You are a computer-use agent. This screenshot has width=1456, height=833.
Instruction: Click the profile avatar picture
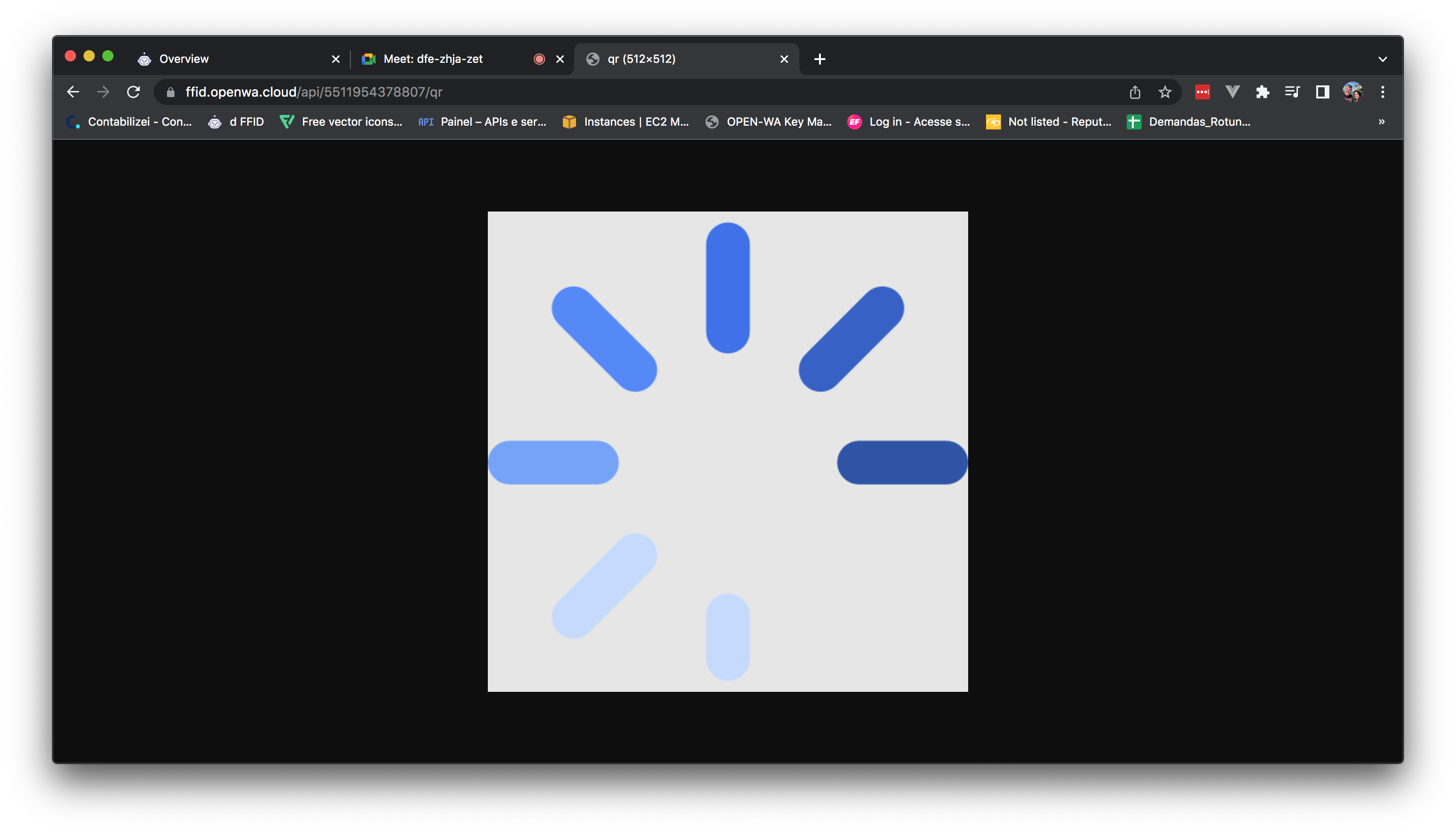pos(1352,91)
